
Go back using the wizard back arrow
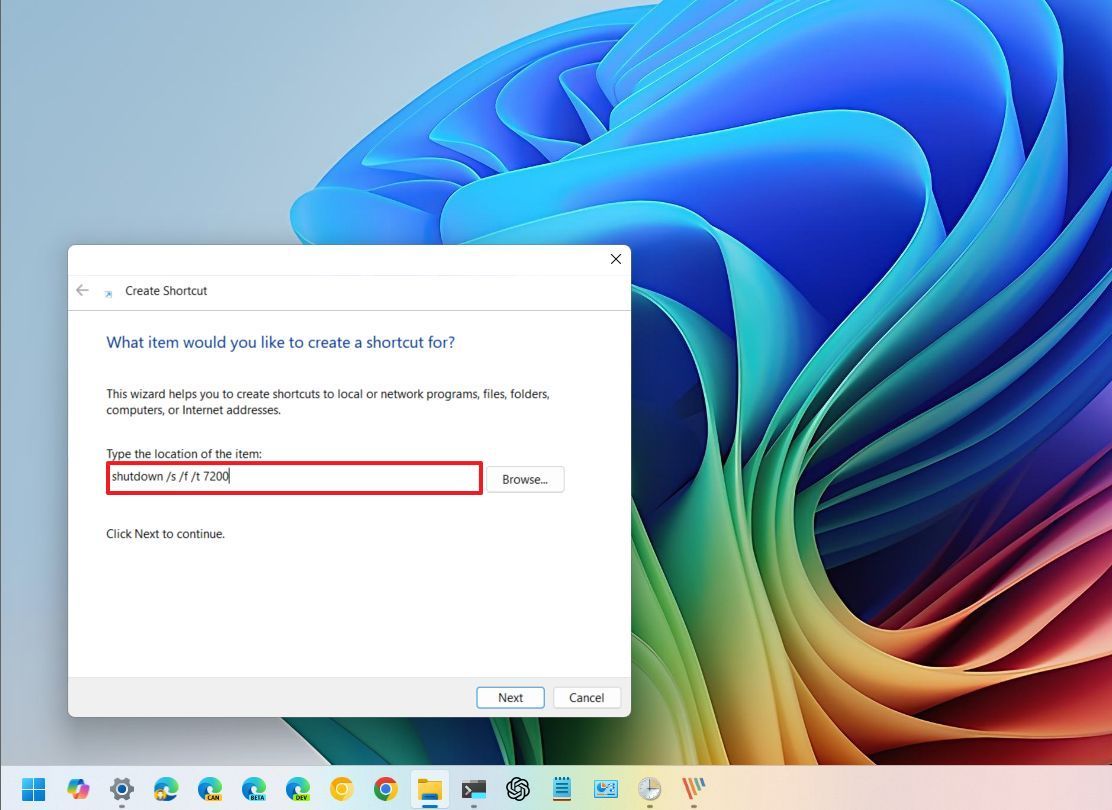[83, 290]
